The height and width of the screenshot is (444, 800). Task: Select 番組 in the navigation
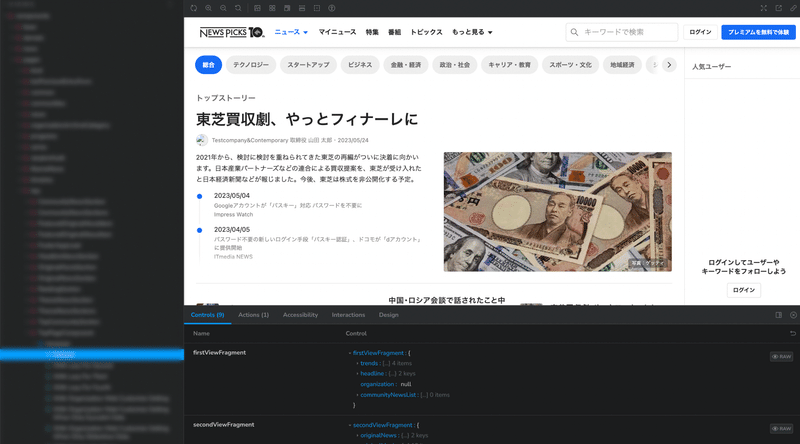394,32
